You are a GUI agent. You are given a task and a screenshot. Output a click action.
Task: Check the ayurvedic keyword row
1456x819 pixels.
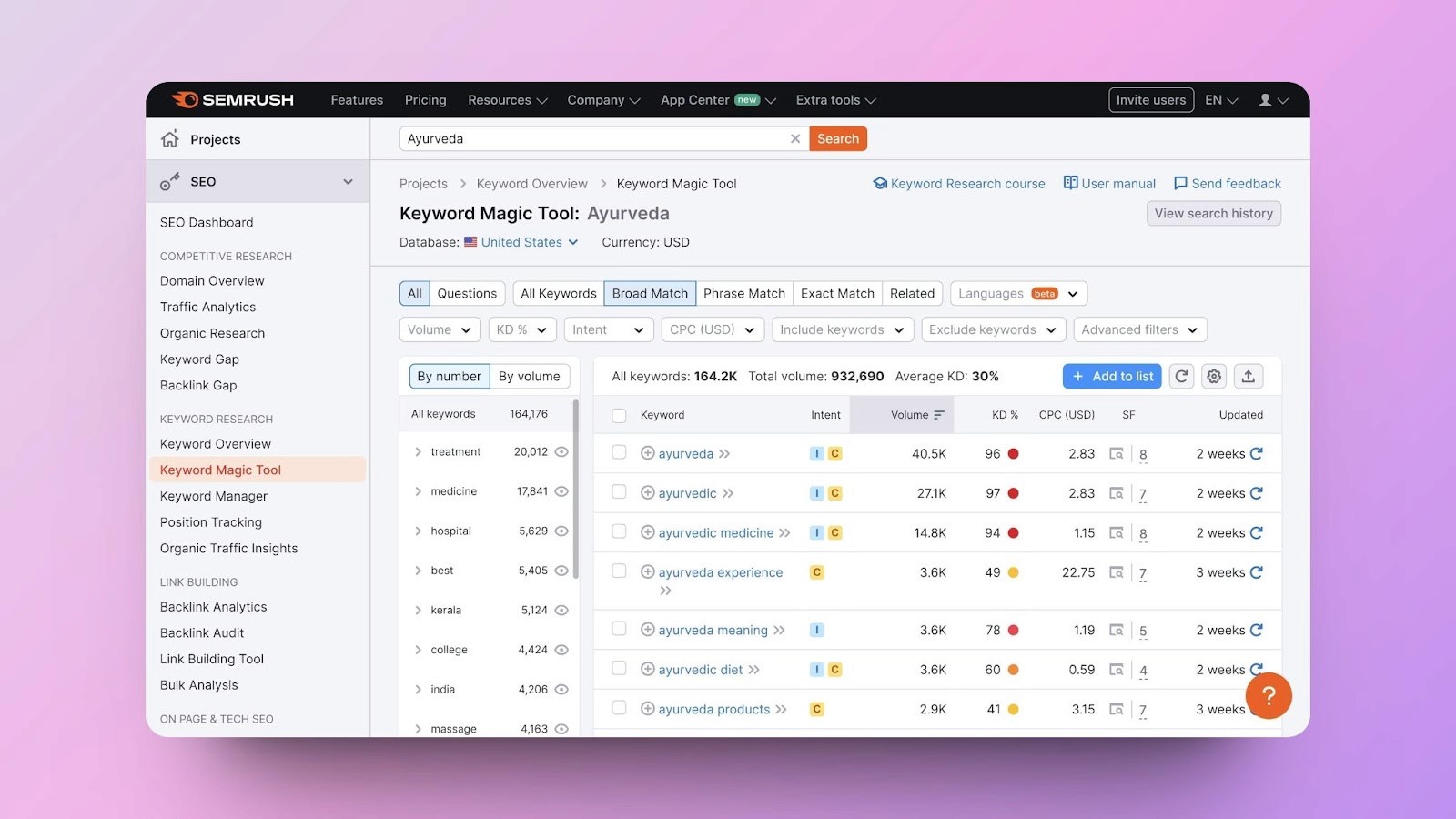619,492
